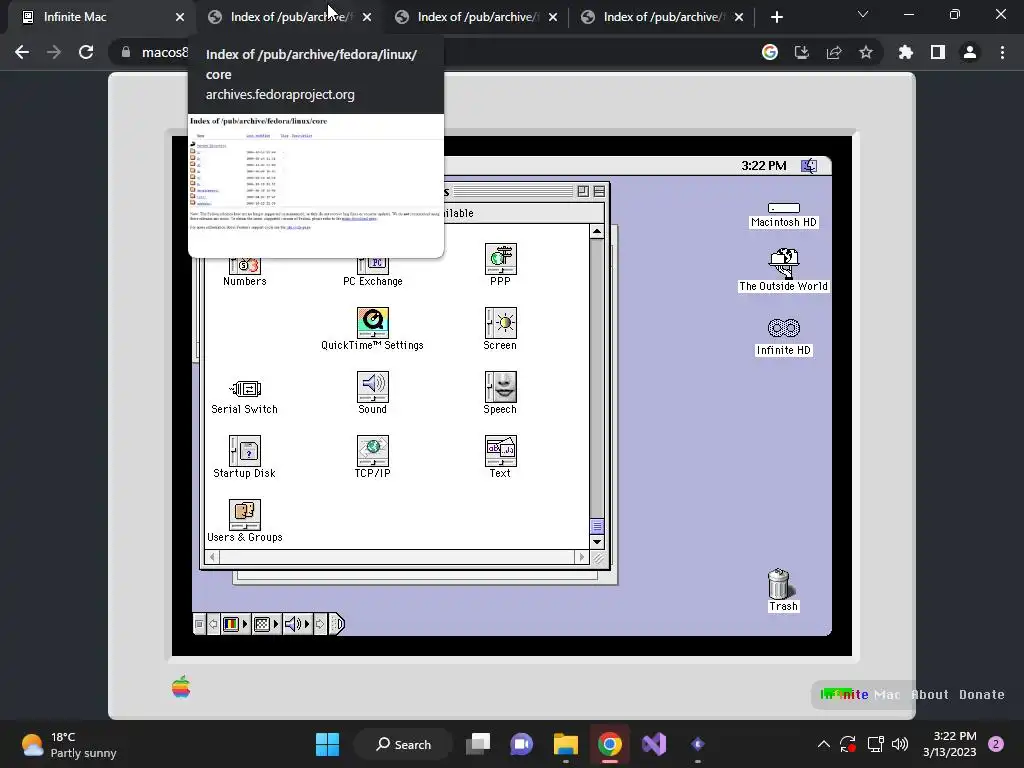Click the horizontal scrollbar right arrow
Screen dimensions: 1024x768
coord(582,557)
